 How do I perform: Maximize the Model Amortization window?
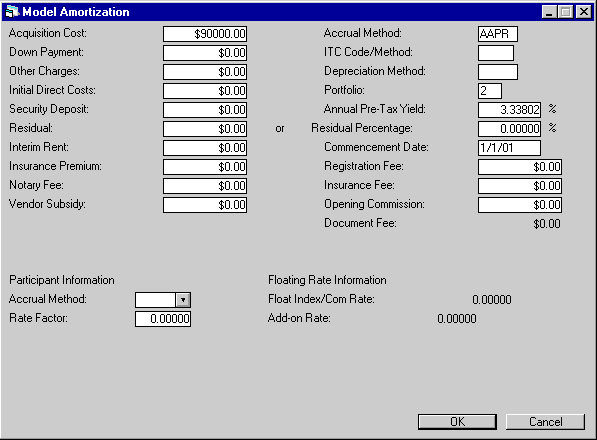click(x=566, y=12)
